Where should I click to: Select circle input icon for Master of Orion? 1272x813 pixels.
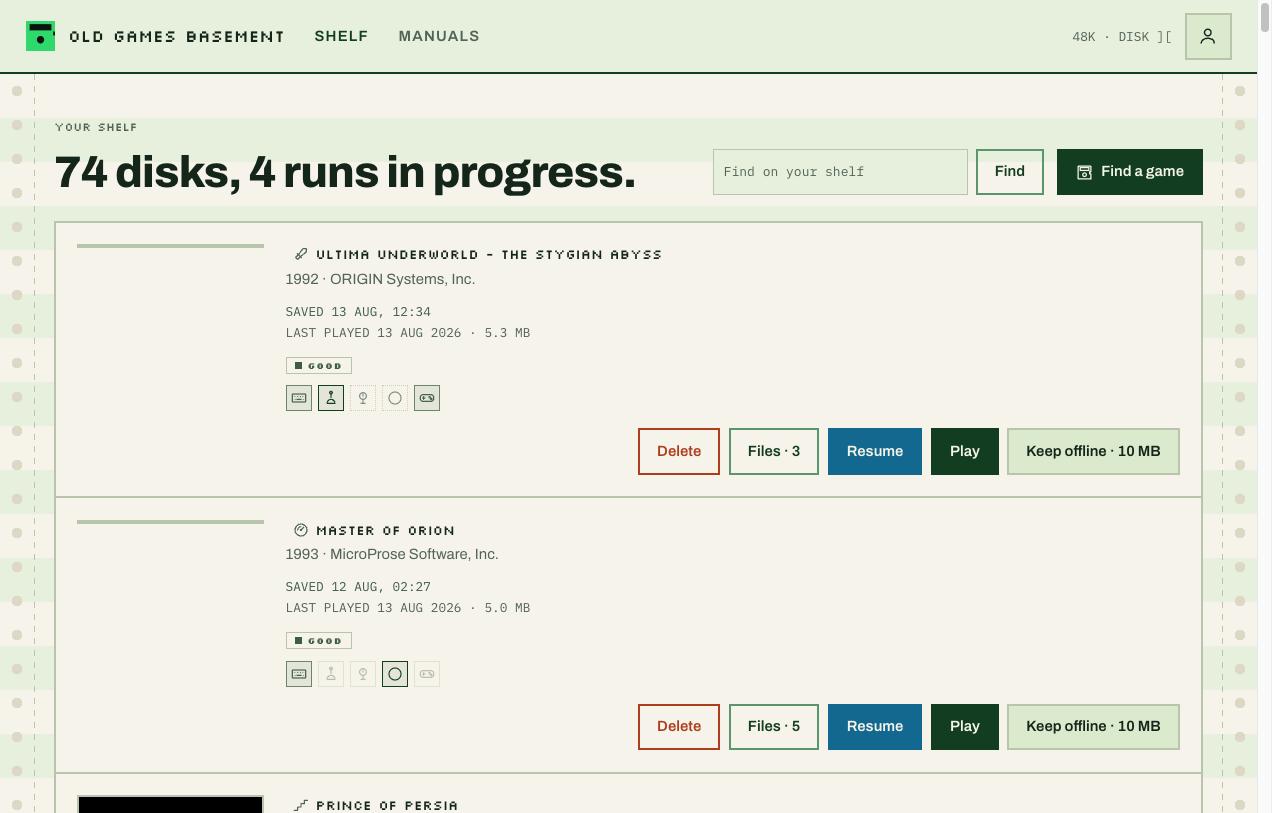click(395, 674)
